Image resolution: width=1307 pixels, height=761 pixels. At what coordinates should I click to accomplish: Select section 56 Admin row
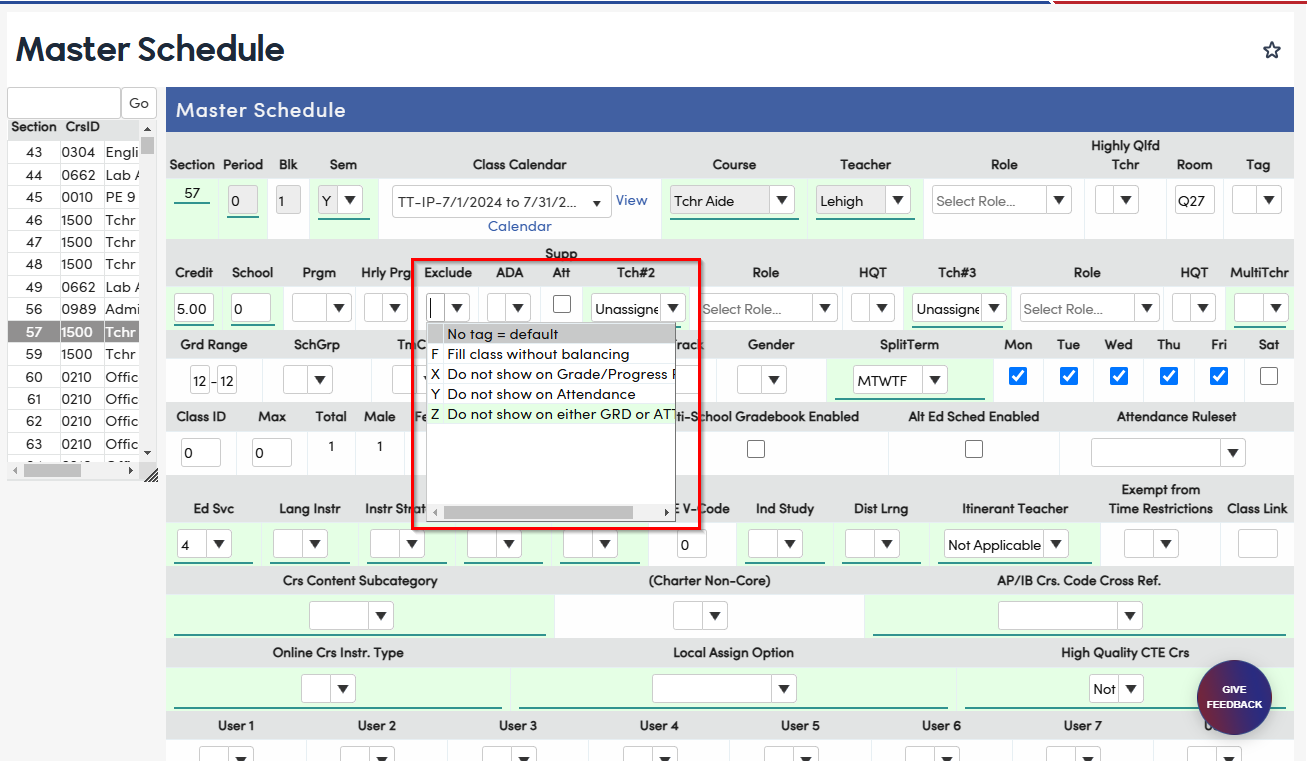tap(74, 309)
